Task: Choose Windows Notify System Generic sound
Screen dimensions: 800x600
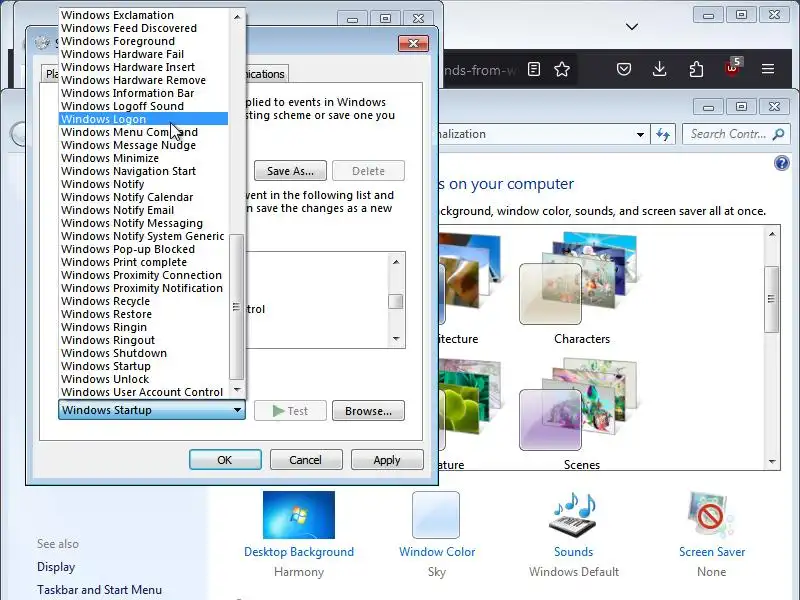Action: [x=143, y=236]
